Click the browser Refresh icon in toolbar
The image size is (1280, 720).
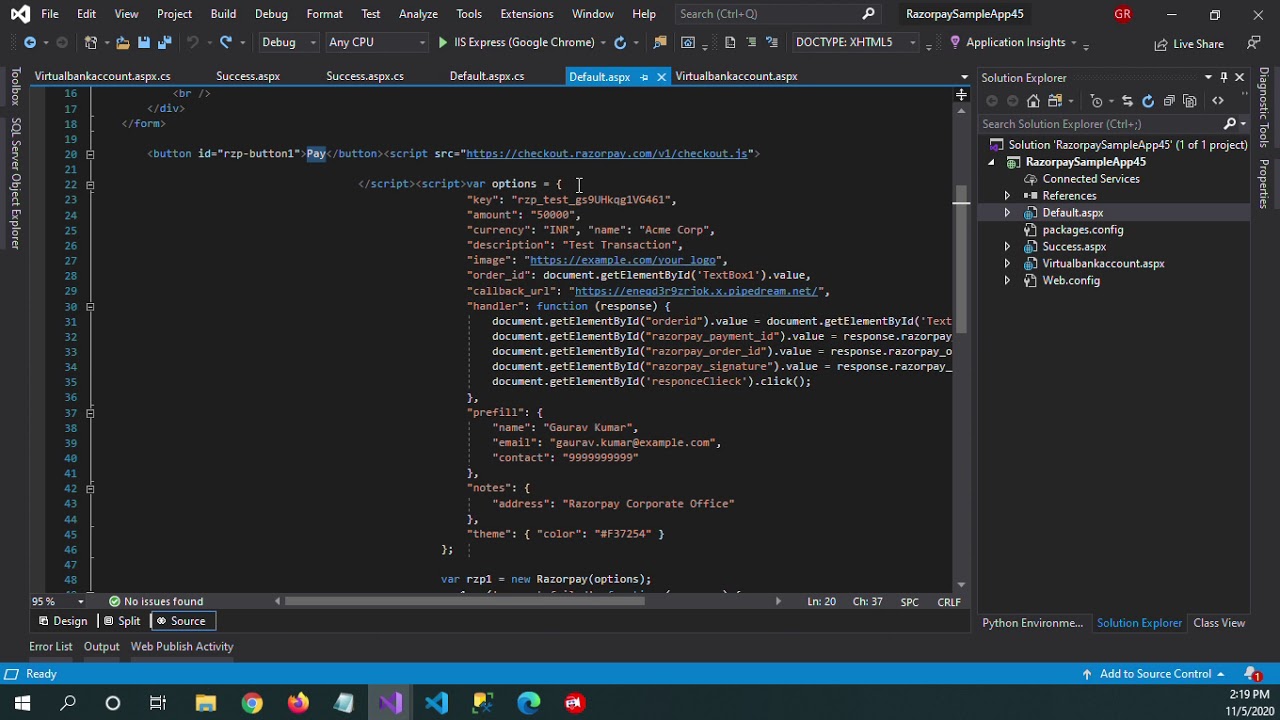click(x=620, y=42)
